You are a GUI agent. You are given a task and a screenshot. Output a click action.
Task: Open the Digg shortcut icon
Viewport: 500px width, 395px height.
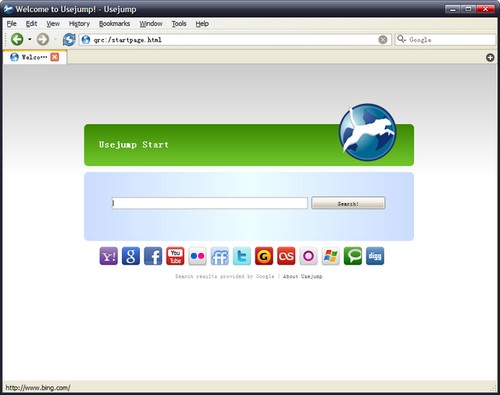tap(375, 256)
